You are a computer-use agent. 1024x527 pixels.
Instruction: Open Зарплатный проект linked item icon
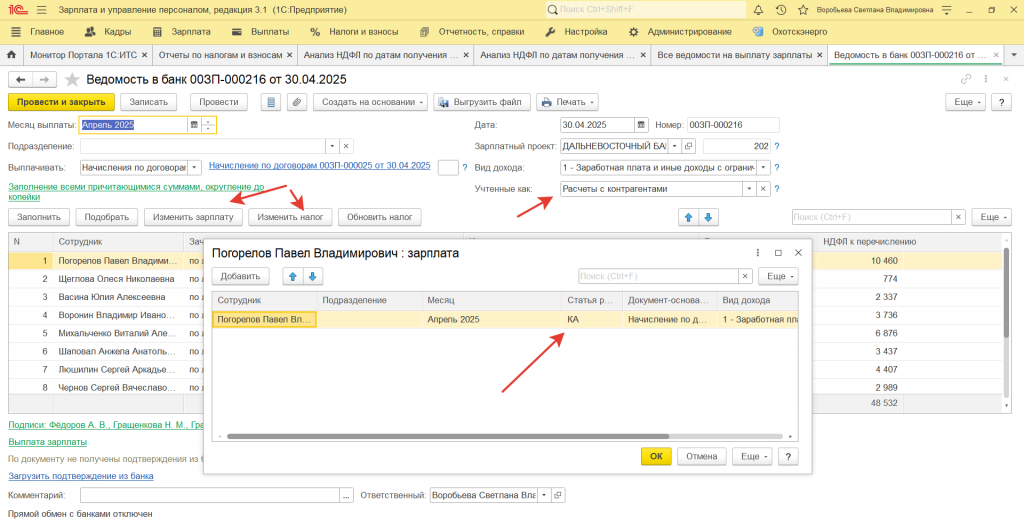[688, 146]
